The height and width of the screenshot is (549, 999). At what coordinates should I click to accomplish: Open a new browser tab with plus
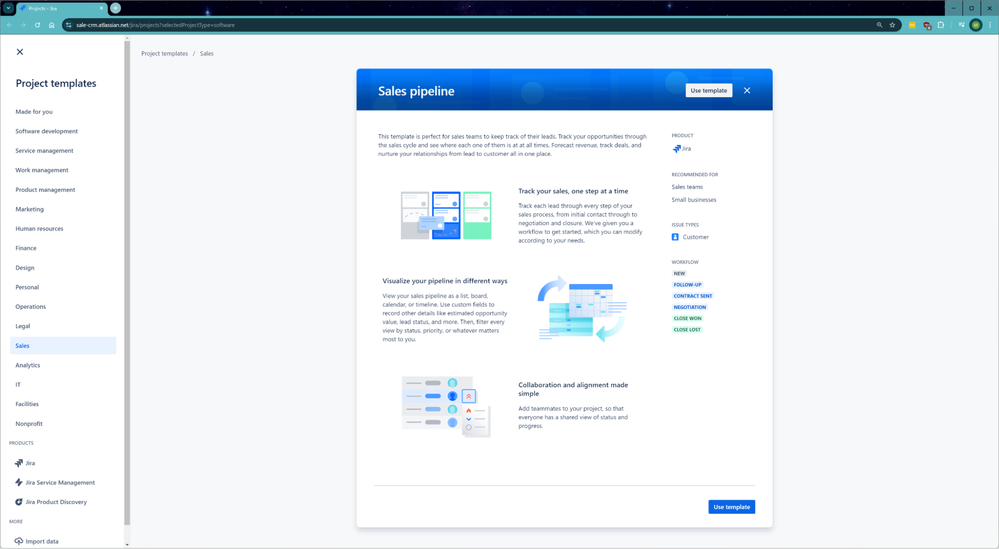click(115, 8)
